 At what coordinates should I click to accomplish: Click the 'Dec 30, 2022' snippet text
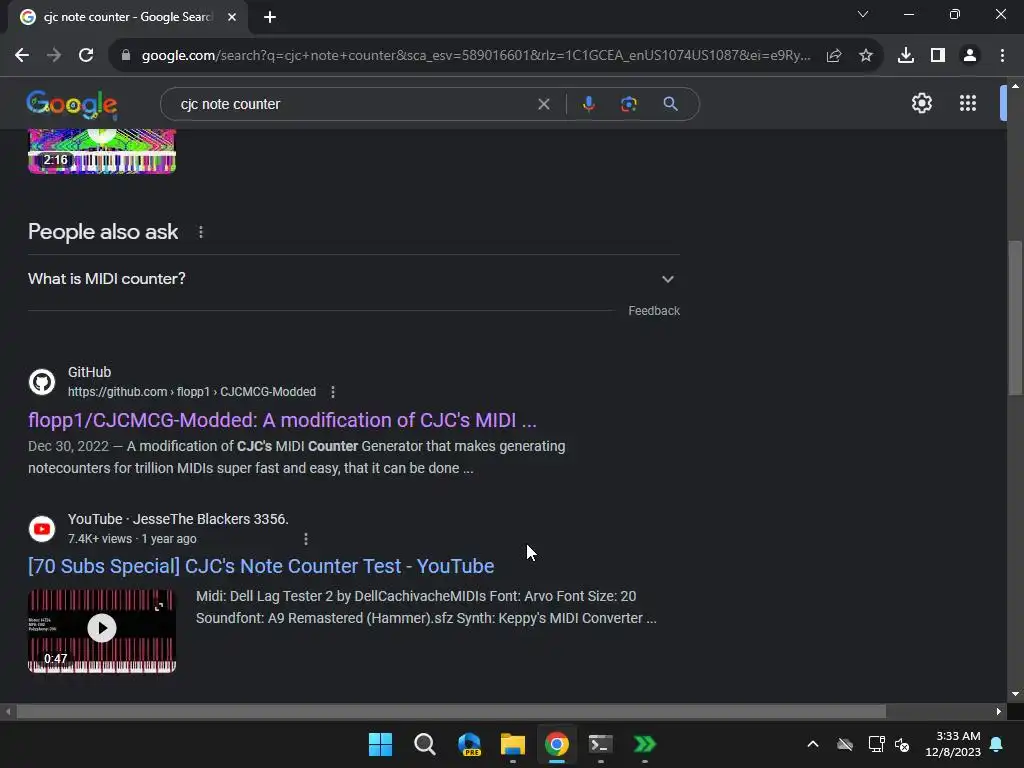68,446
